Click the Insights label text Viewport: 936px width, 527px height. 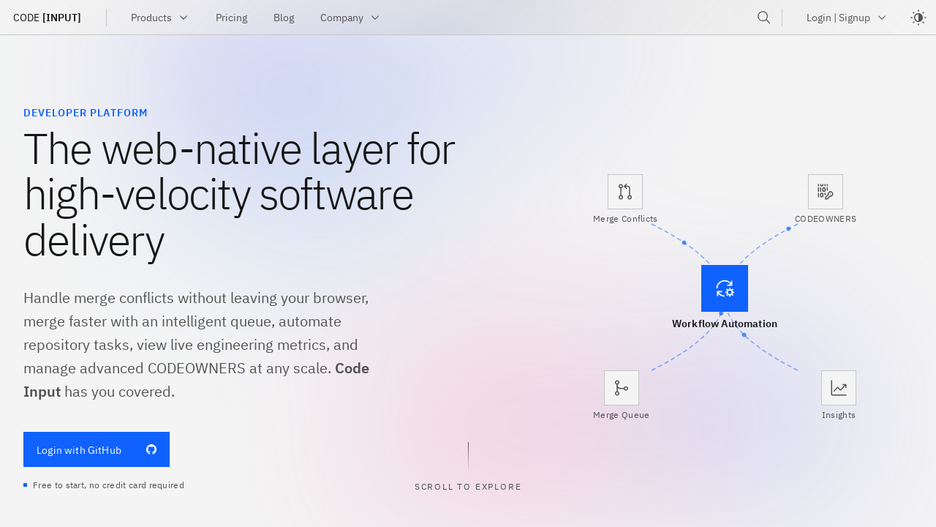click(x=839, y=415)
